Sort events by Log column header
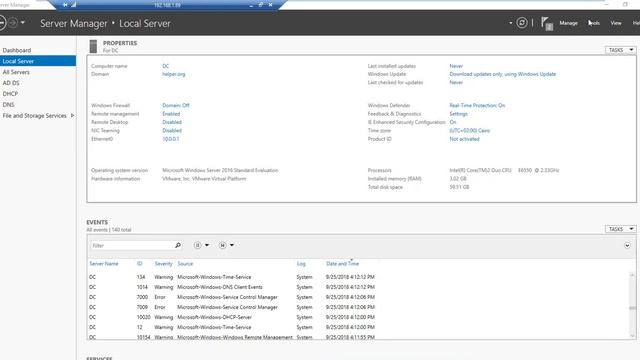 pos(301,264)
